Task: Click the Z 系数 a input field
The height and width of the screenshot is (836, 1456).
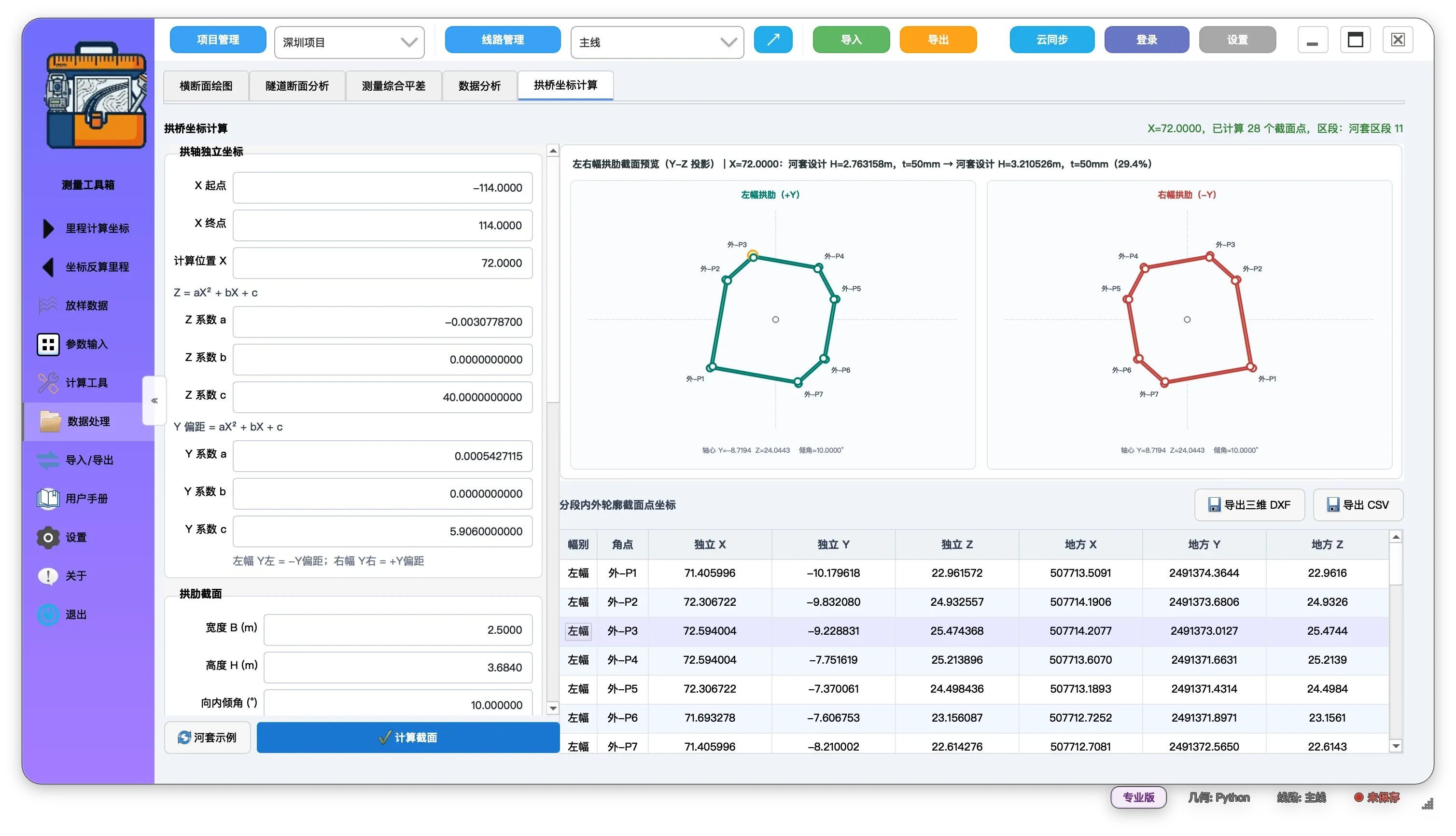Action: [382, 321]
